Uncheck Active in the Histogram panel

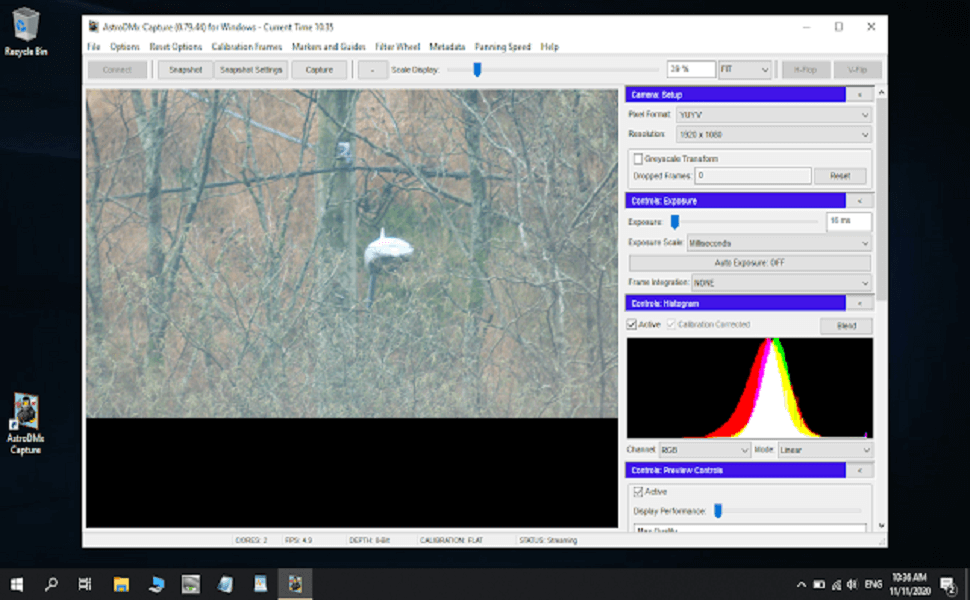[x=632, y=325]
